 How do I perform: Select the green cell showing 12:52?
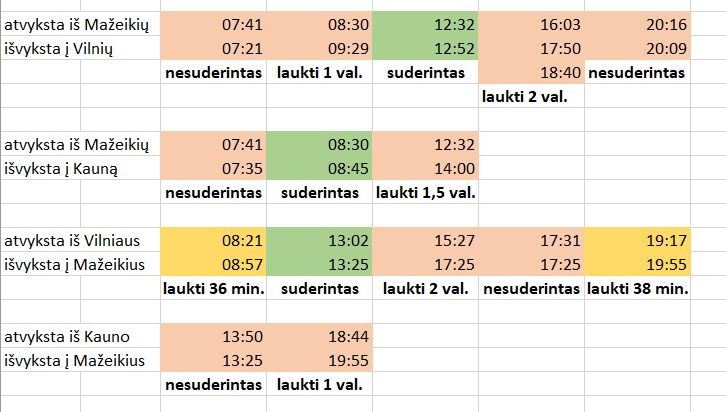[424, 48]
